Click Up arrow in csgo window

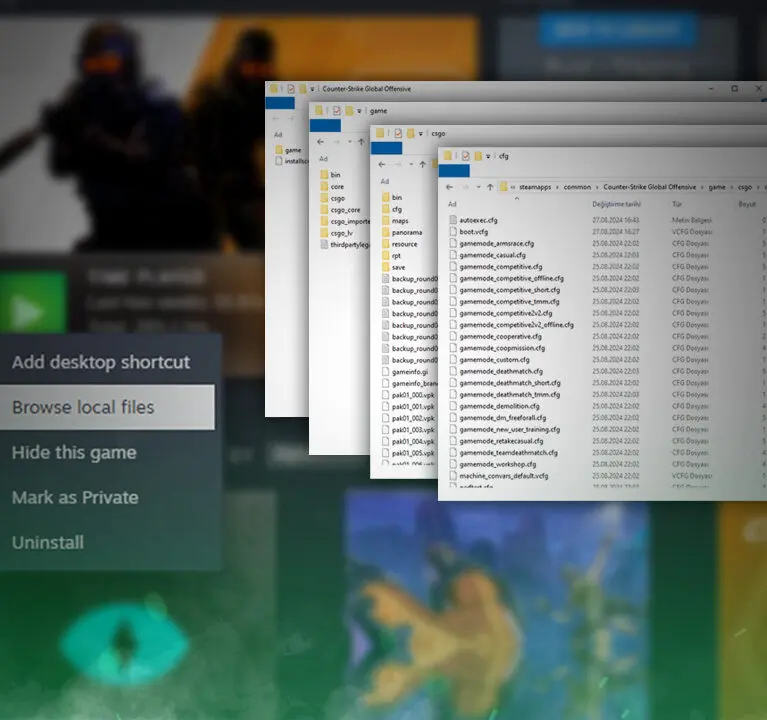coord(423,164)
